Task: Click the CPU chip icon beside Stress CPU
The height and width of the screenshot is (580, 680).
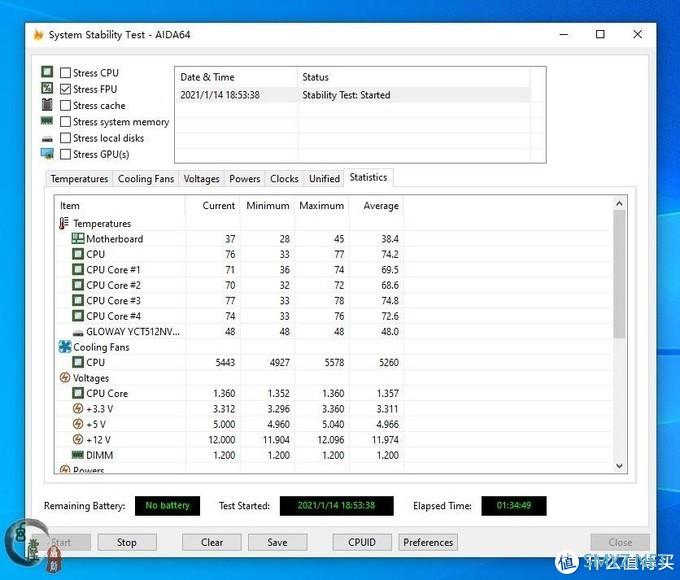Action: 47,72
